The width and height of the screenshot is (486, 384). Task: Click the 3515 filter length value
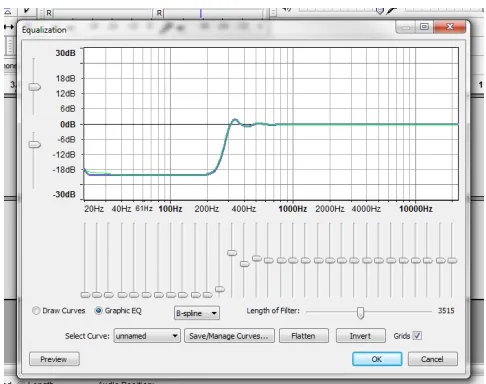click(x=446, y=311)
